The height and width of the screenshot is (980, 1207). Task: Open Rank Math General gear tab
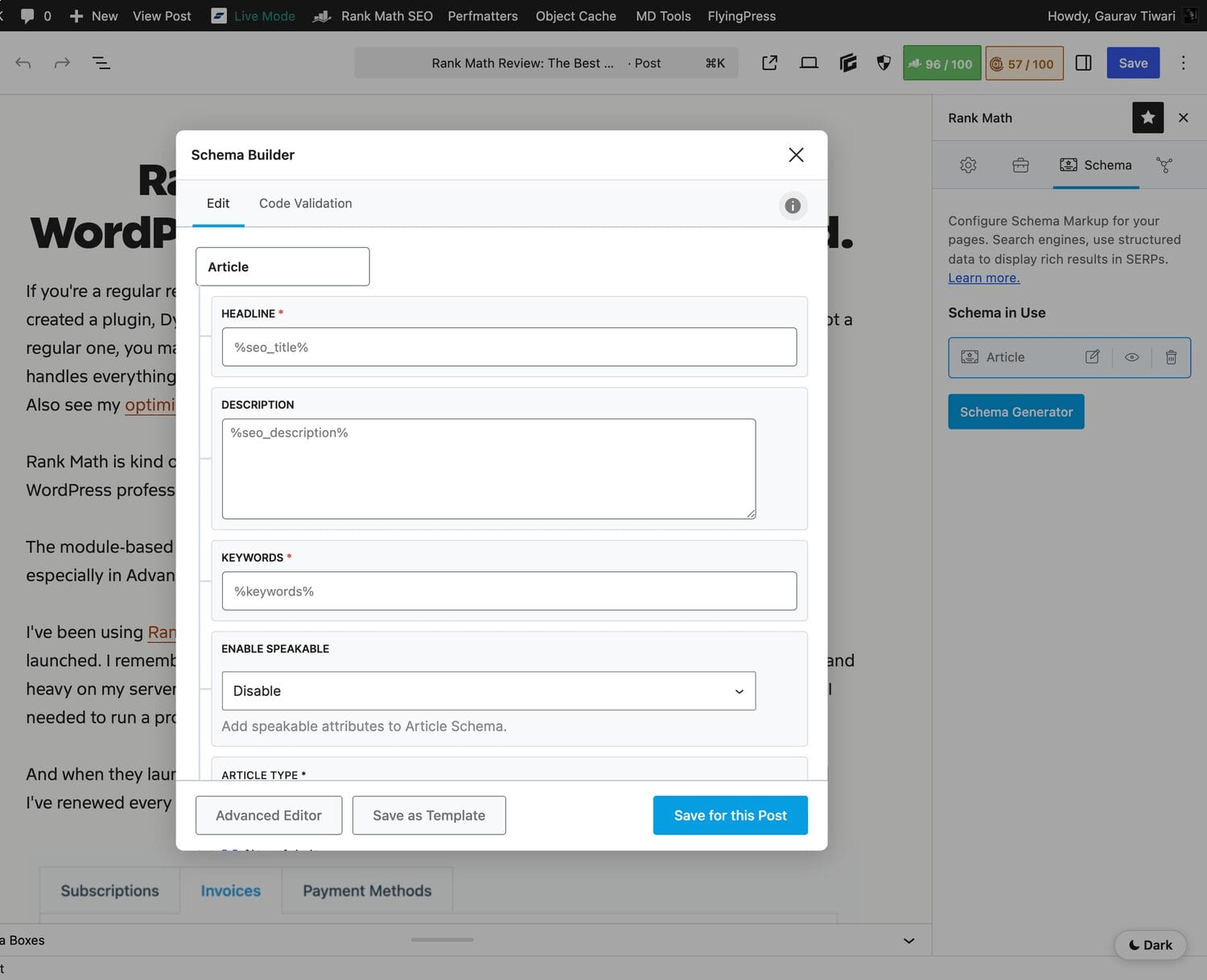point(968,165)
